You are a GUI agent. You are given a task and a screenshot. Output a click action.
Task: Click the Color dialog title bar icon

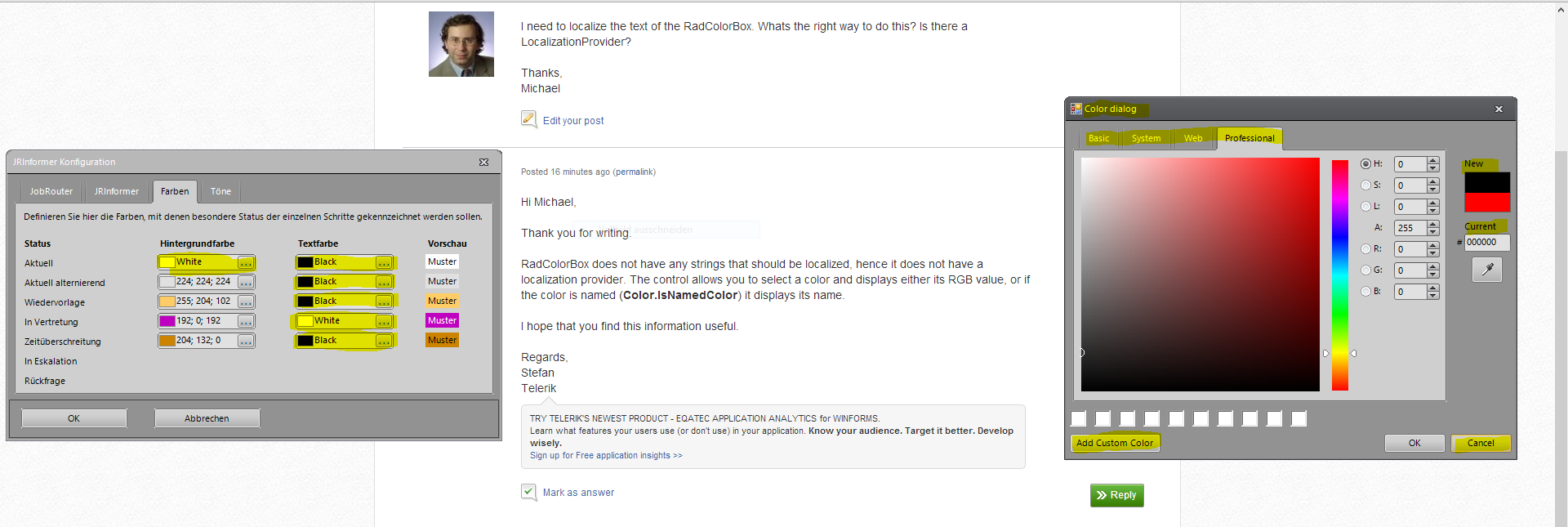(1076, 109)
